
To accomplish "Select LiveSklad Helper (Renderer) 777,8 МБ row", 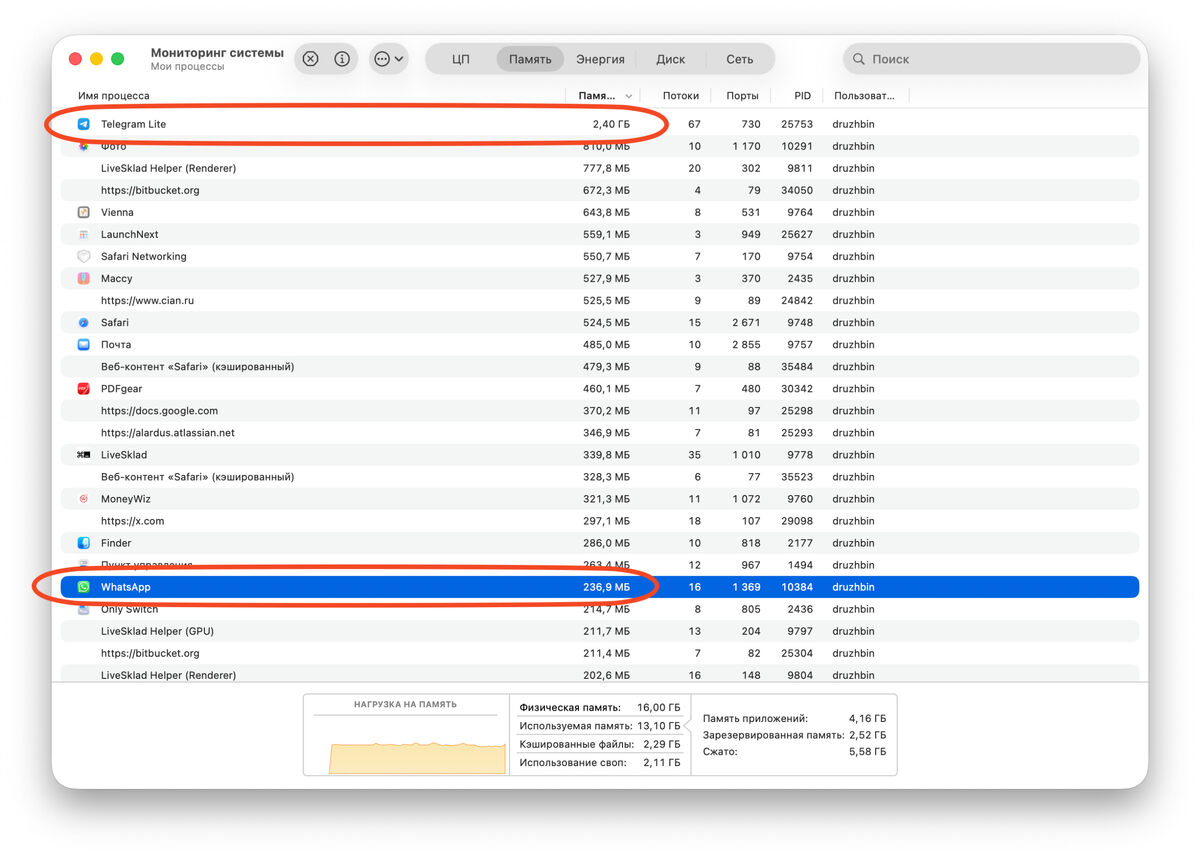I will pyautogui.click(x=600, y=168).
